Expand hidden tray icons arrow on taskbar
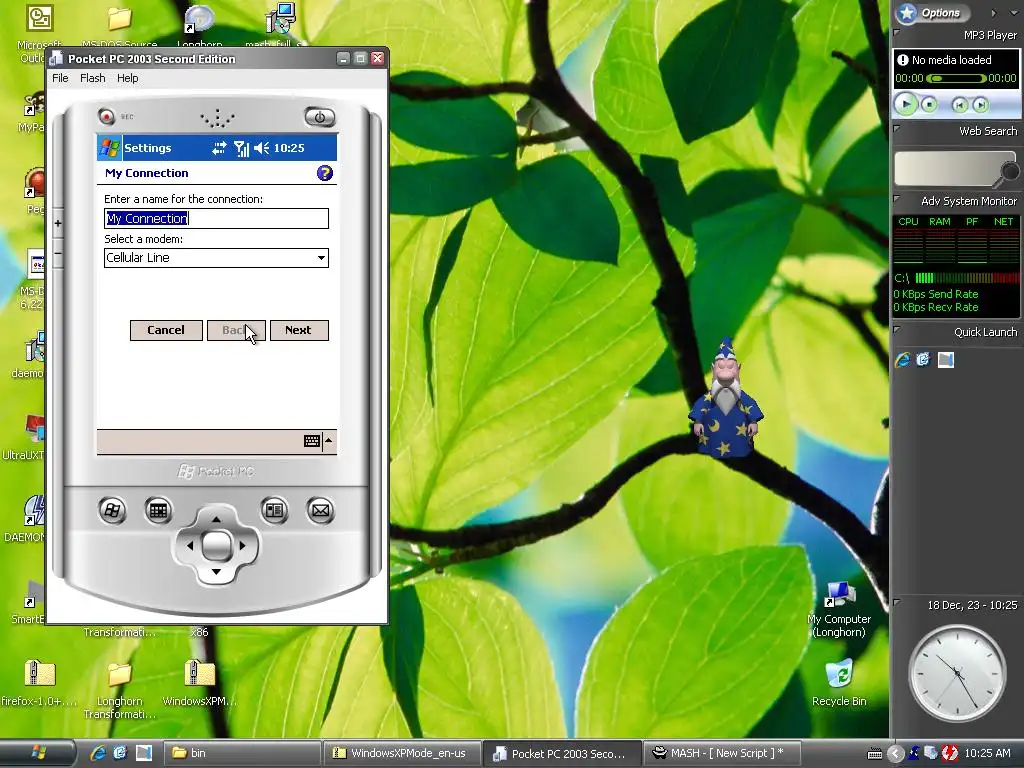This screenshot has width=1024, height=768. point(895,754)
